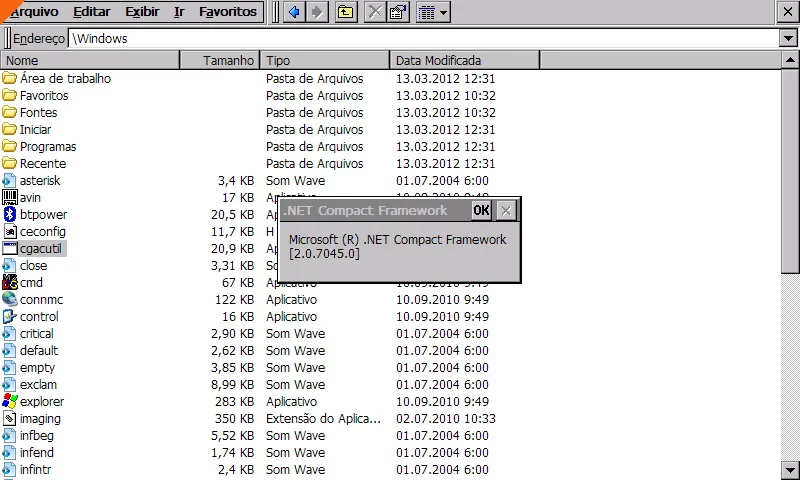800x480 pixels.
Task: Click the size value 283 KB
Action: pos(234,401)
